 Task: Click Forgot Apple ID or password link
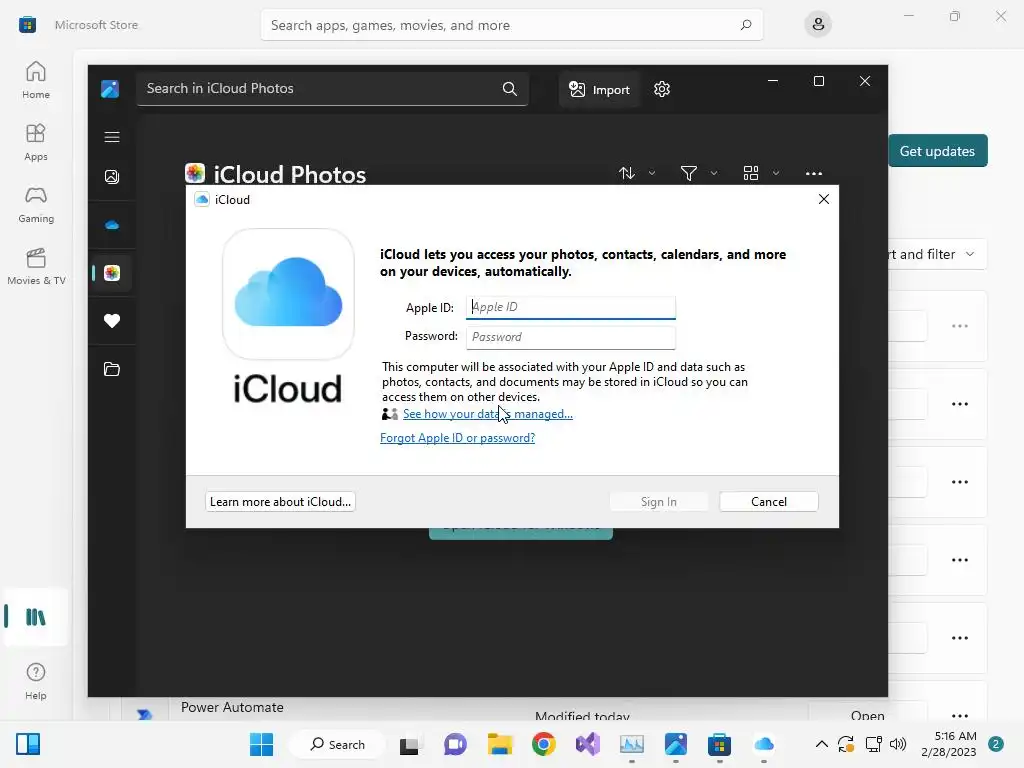pos(457,438)
